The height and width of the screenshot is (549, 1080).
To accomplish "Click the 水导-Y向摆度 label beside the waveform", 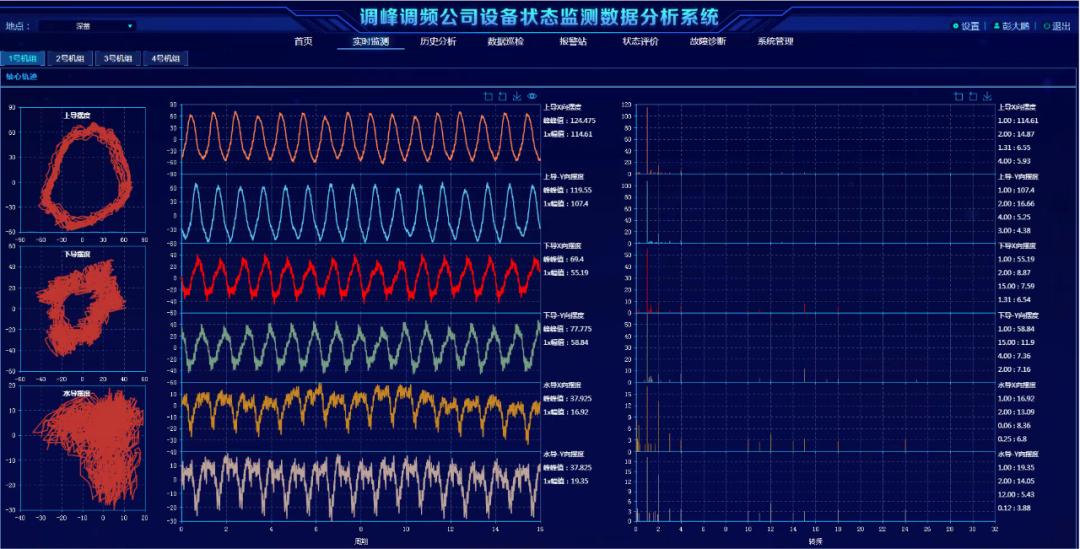I will tap(564, 455).
